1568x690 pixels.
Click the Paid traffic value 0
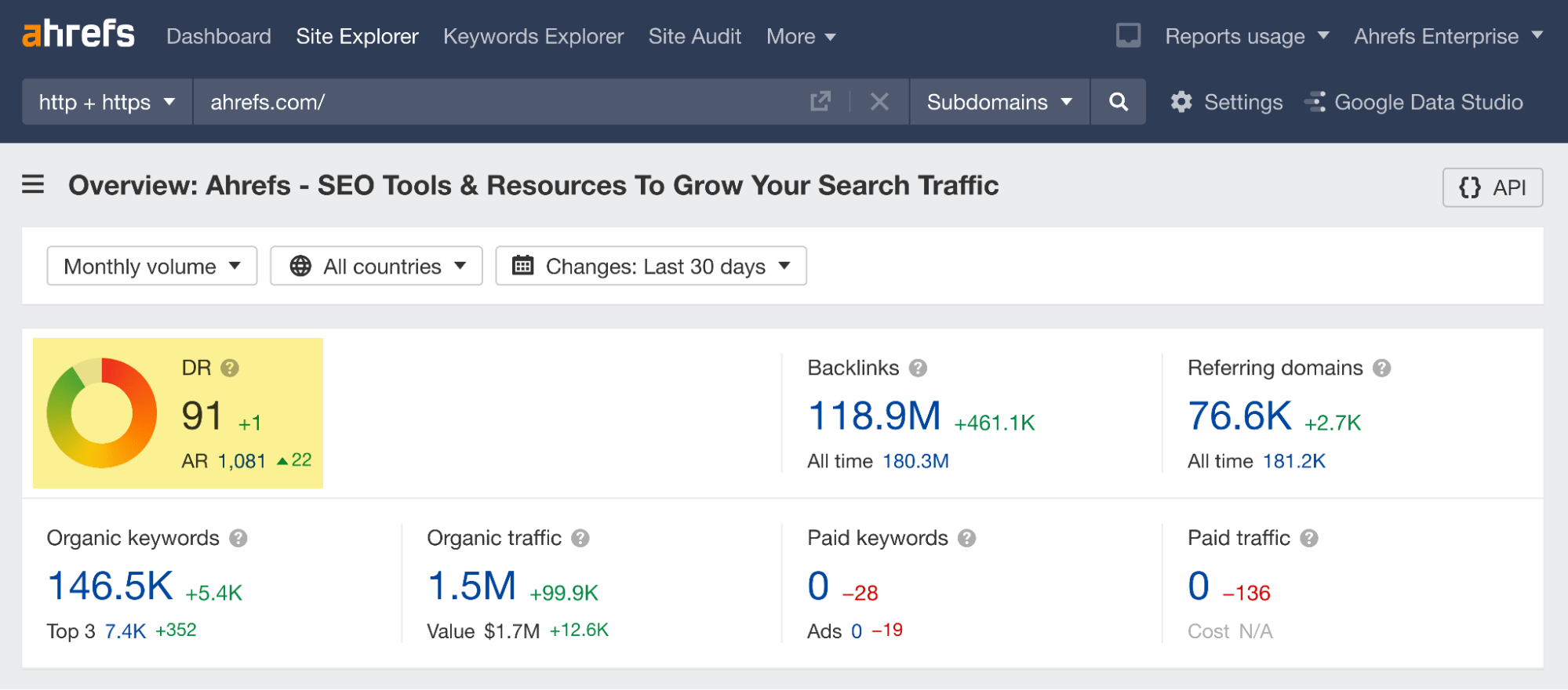(1199, 586)
